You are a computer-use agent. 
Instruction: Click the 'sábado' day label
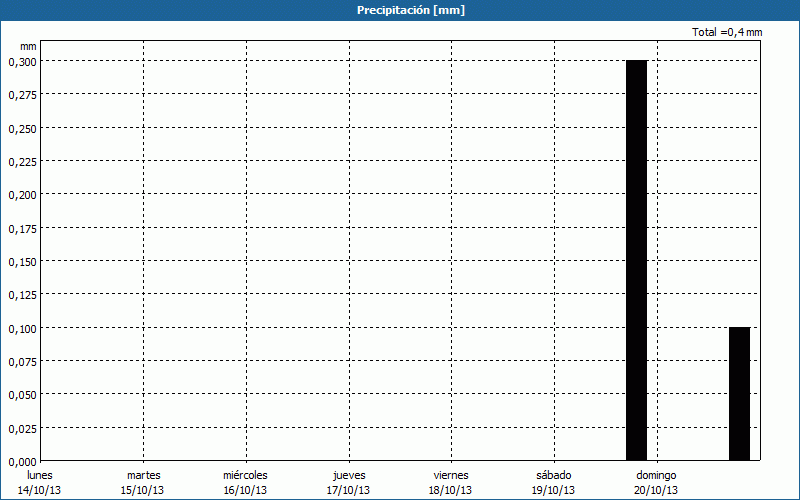(553, 475)
